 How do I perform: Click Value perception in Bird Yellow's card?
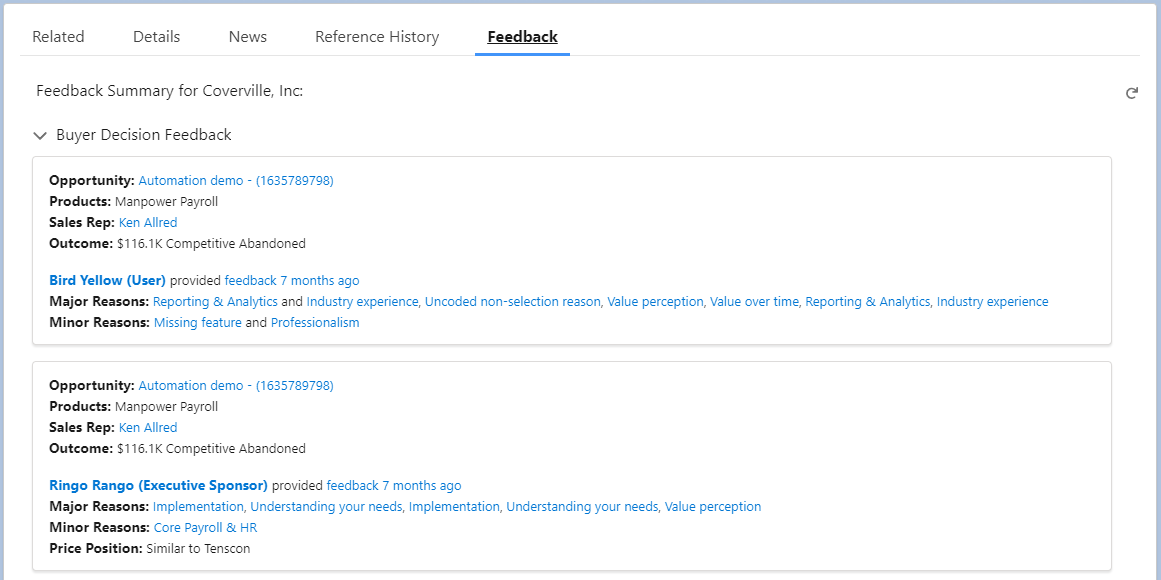655,301
